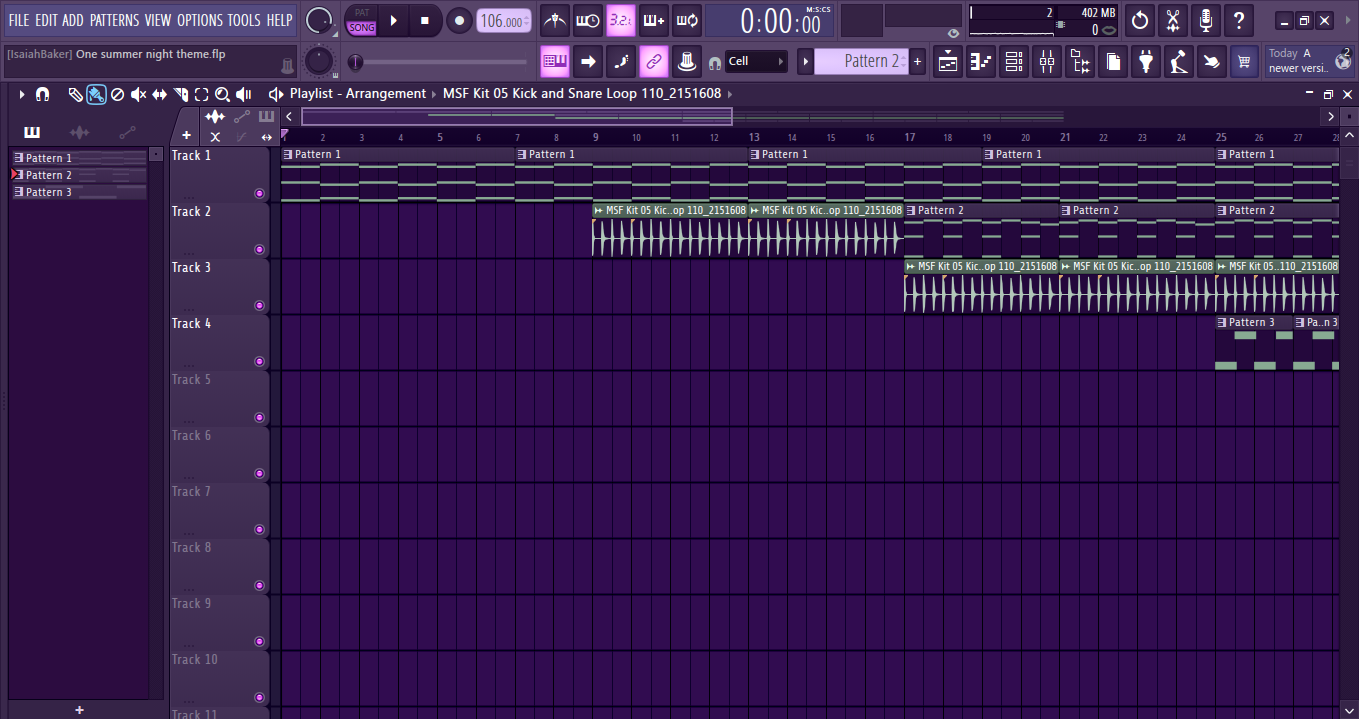Image resolution: width=1359 pixels, height=719 pixels.
Task: Add new pattern with plus beside Pattern 2
Action: [918, 62]
